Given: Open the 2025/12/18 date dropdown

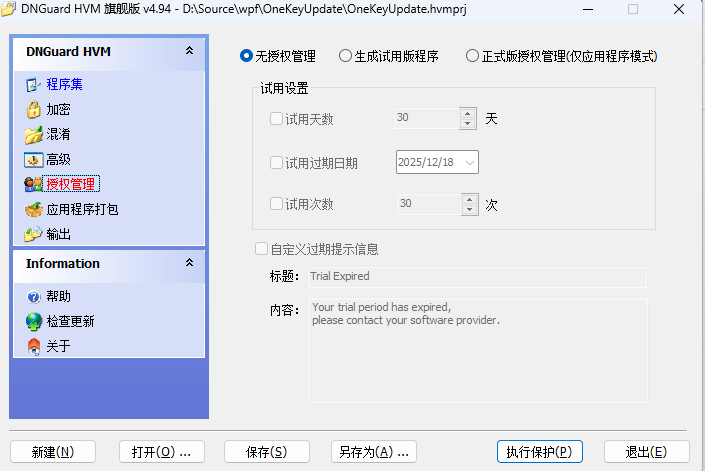Looking at the screenshot, I should [470, 162].
